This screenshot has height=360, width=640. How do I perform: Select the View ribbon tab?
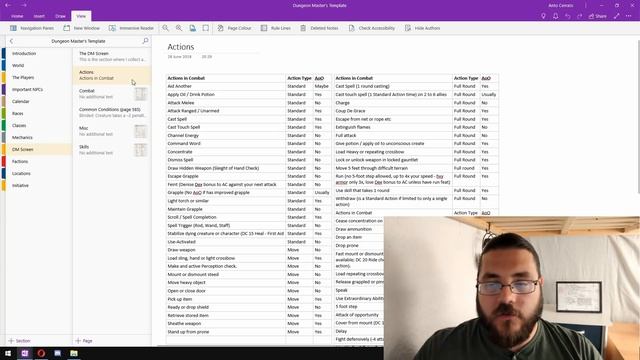81,16
